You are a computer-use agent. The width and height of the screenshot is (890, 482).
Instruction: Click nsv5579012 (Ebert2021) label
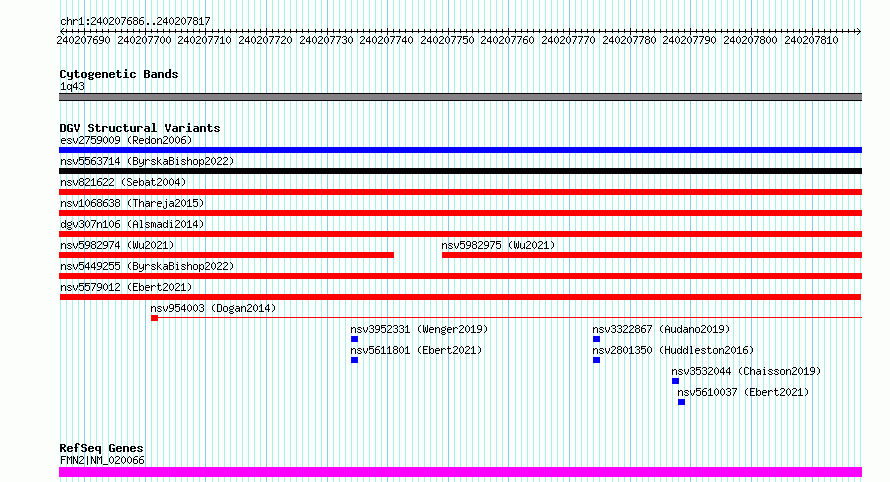click(126, 287)
